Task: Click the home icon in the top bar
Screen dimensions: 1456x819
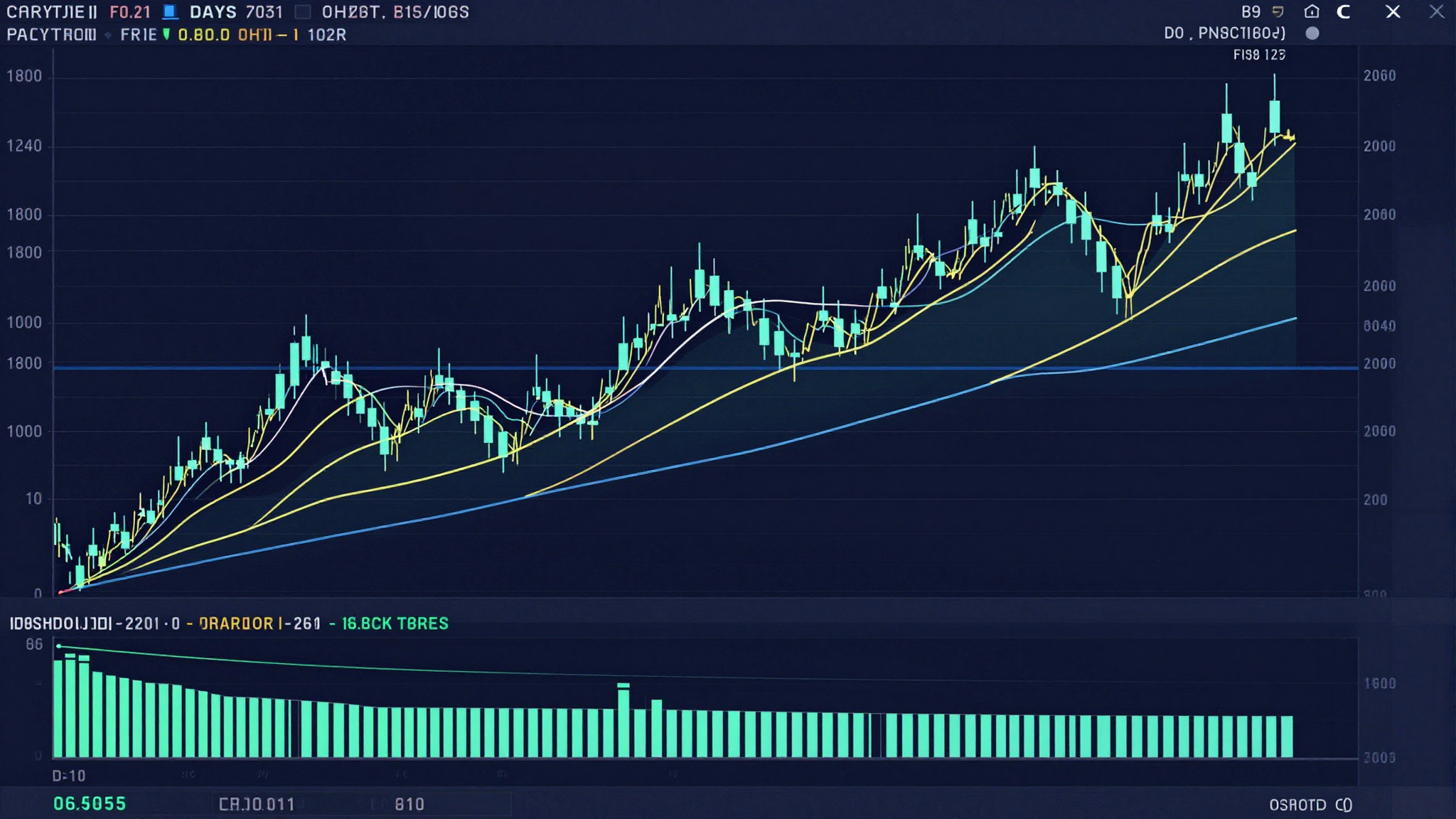Action: (1312, 11)
